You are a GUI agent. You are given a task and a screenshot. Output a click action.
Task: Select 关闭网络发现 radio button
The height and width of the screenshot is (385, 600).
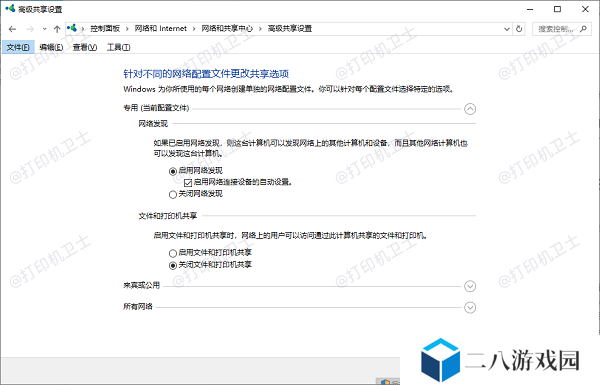(173, 194)
